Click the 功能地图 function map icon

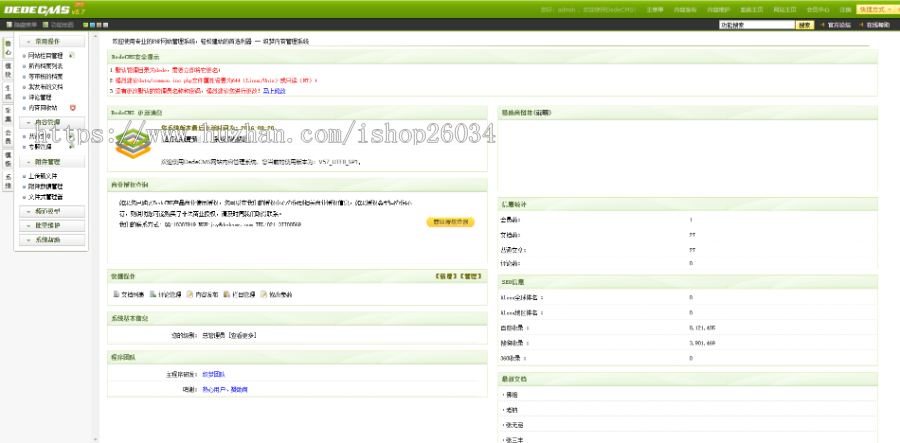pyautogui.click(x=45, y=25)
